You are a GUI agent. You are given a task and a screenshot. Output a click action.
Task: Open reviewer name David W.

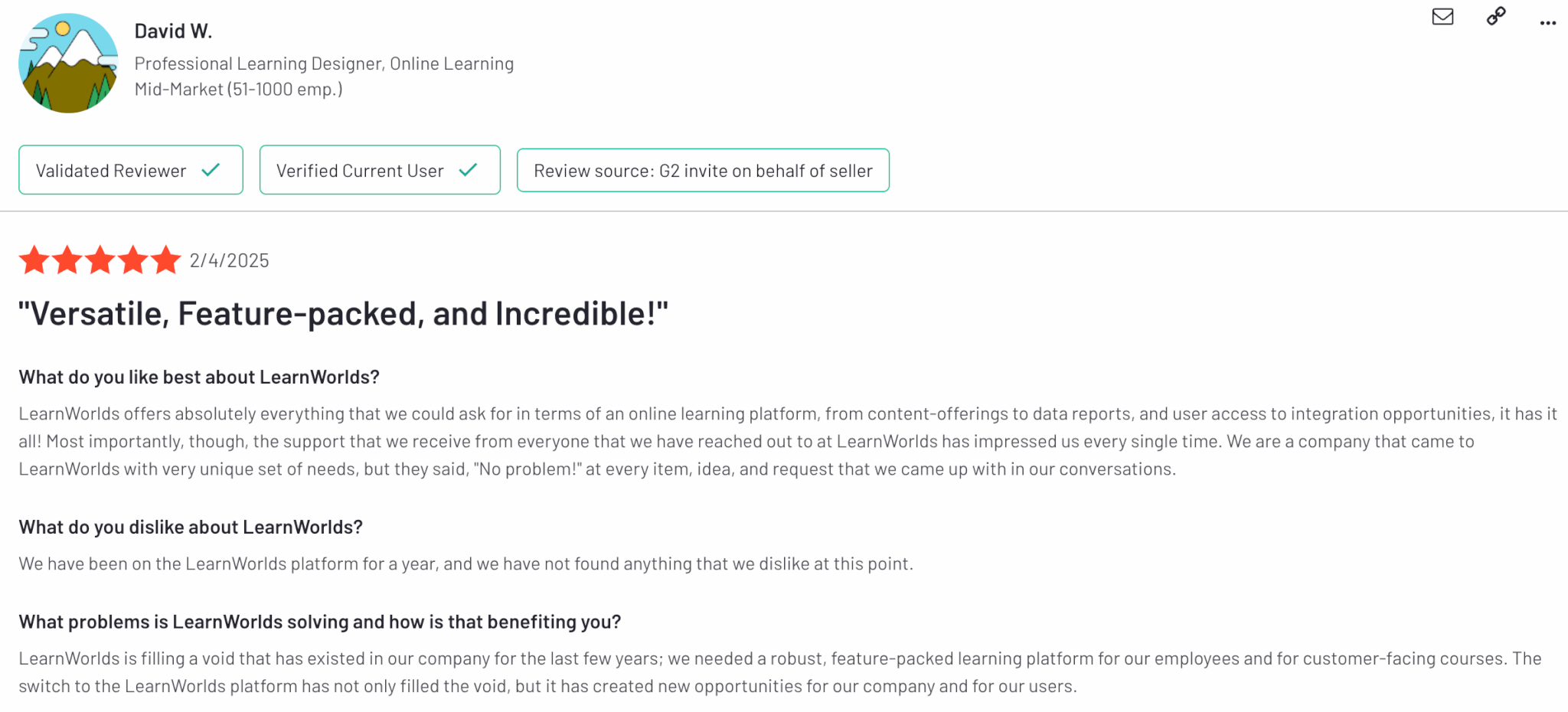173,31
